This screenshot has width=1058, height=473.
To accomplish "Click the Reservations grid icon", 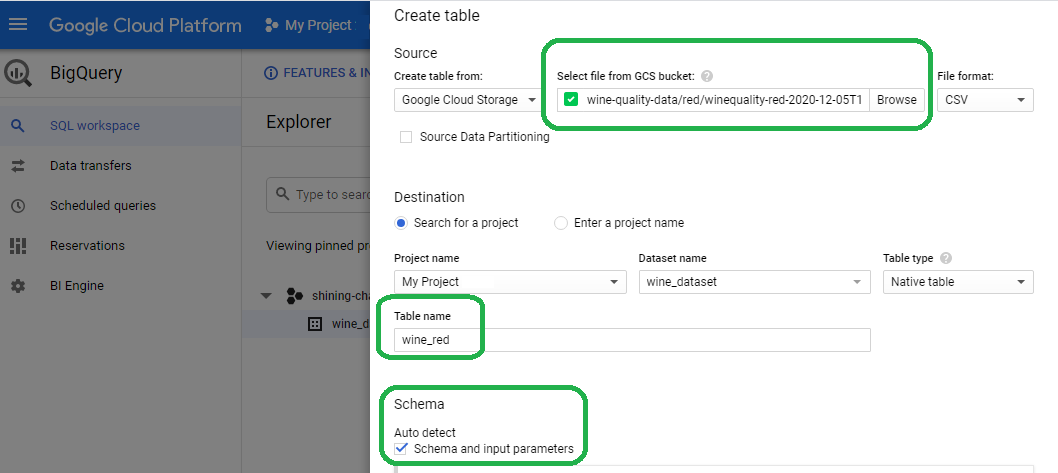I will pos(18,246).
